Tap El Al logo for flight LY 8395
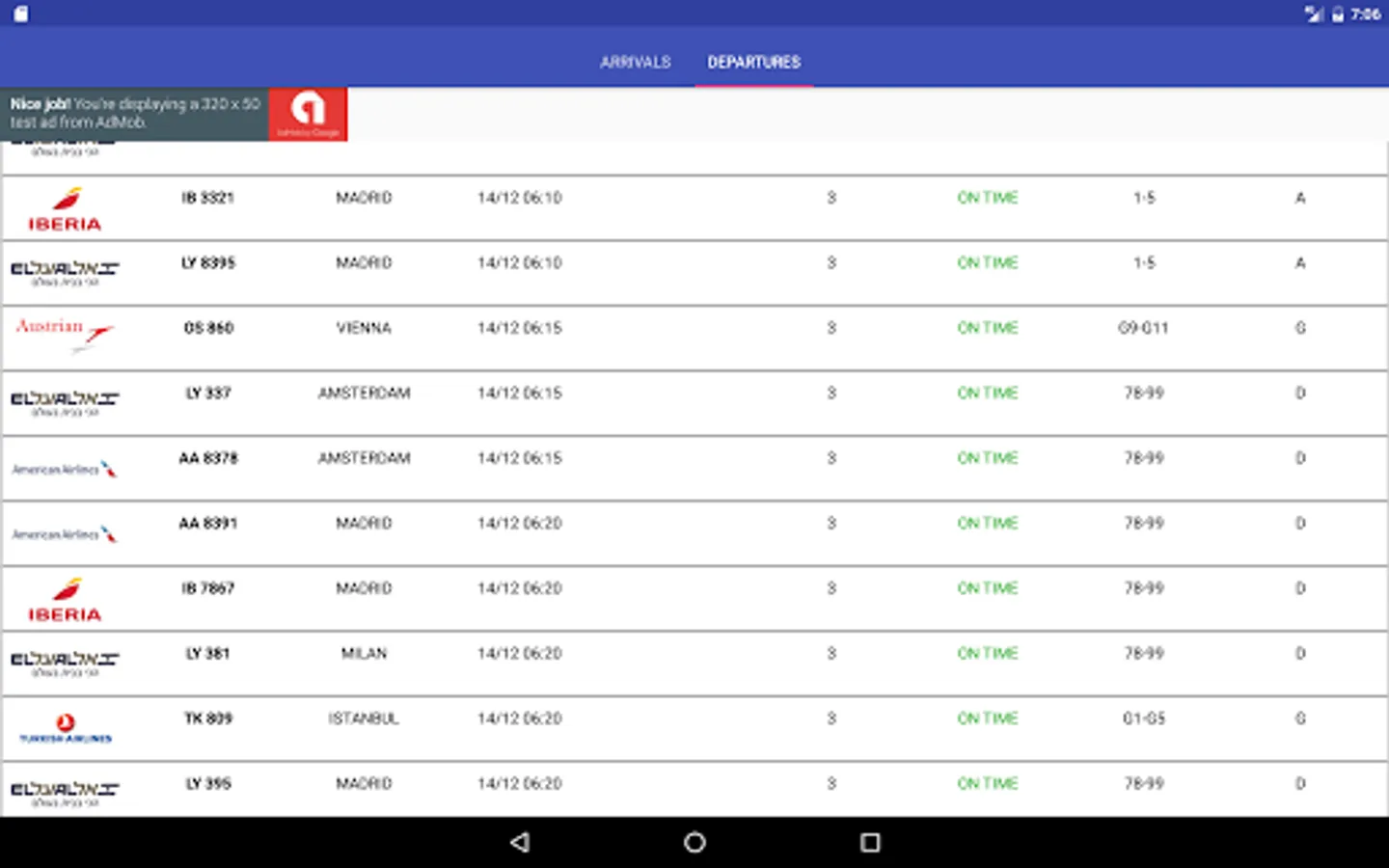Screen dimensions: 1389x868 click(65, 274)
